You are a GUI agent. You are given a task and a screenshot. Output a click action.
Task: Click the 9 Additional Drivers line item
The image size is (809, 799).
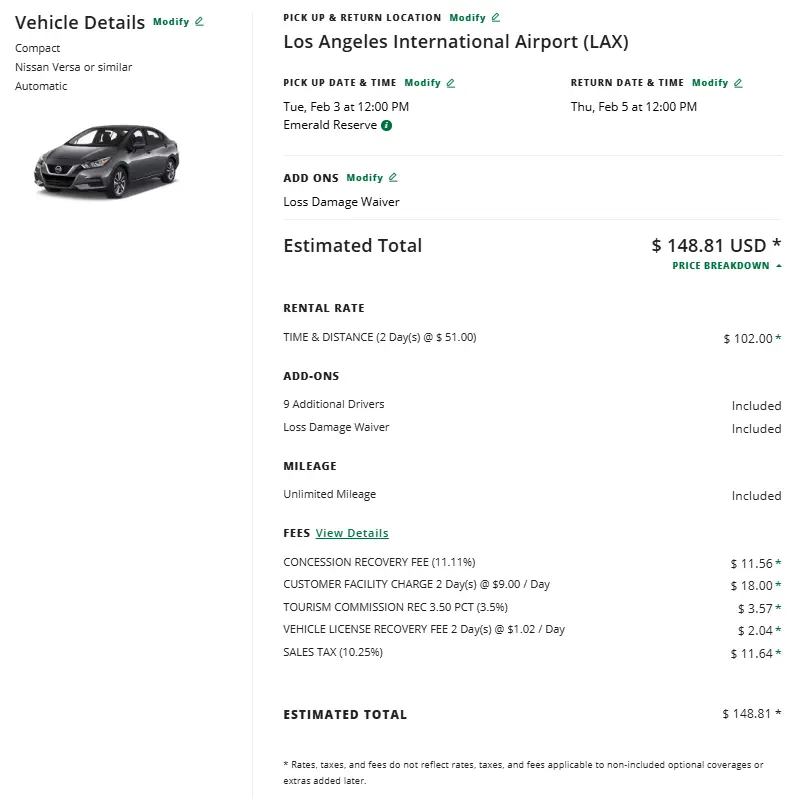pyautogui.click(x=334, y=405)
